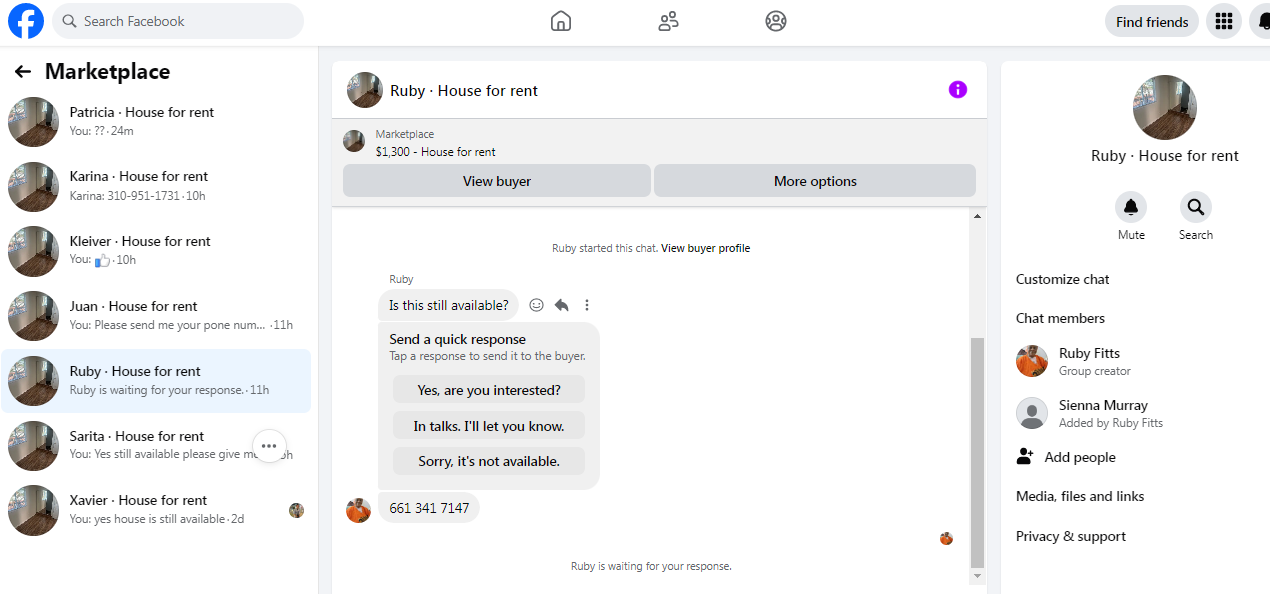The height and width of the screenshot is (594, 1270).
Task: React with the emoji icon on message
Action: [x=537, y=305]
